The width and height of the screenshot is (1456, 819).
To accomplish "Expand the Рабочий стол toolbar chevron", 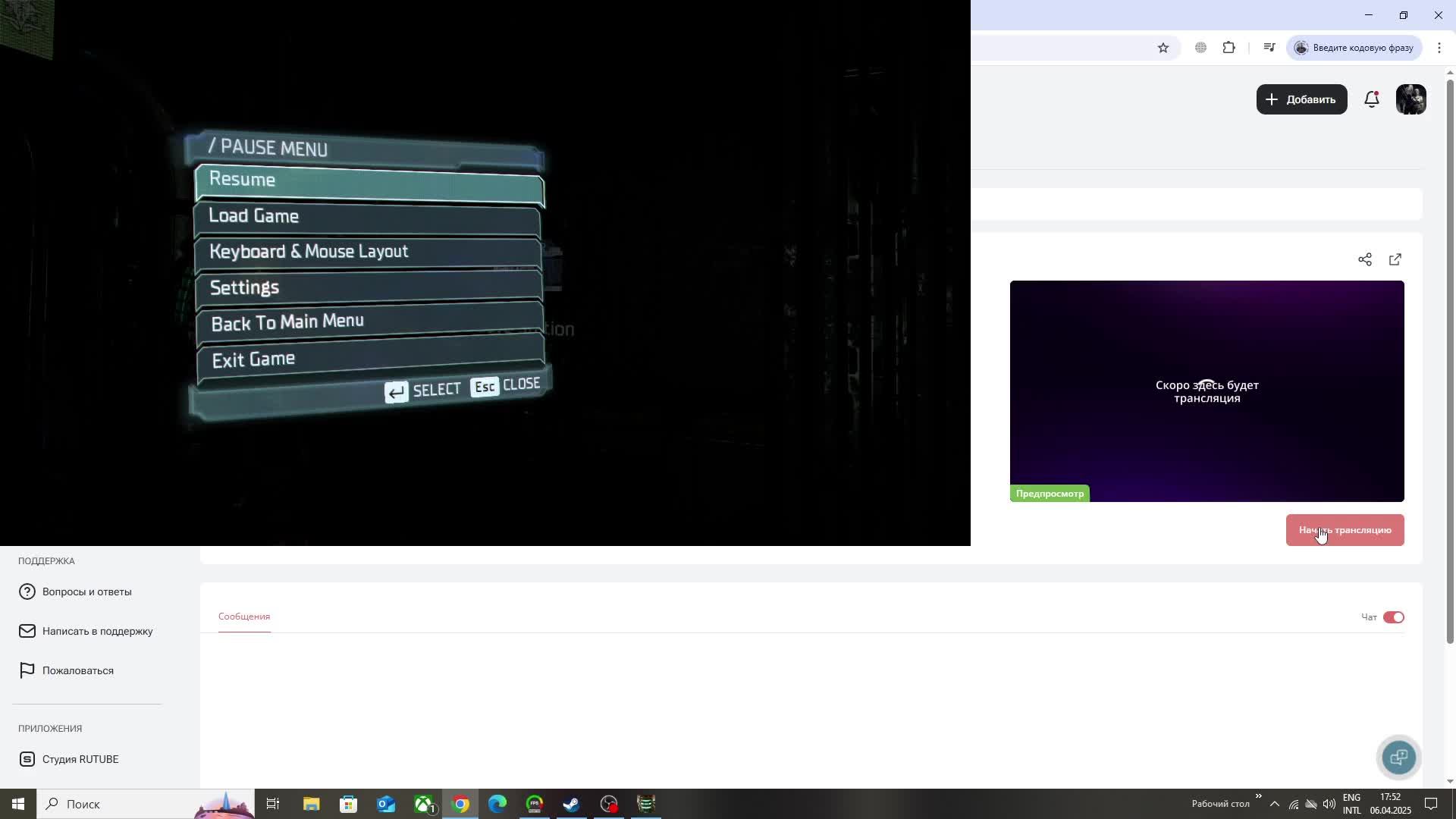I will (x=1258, y=796).
